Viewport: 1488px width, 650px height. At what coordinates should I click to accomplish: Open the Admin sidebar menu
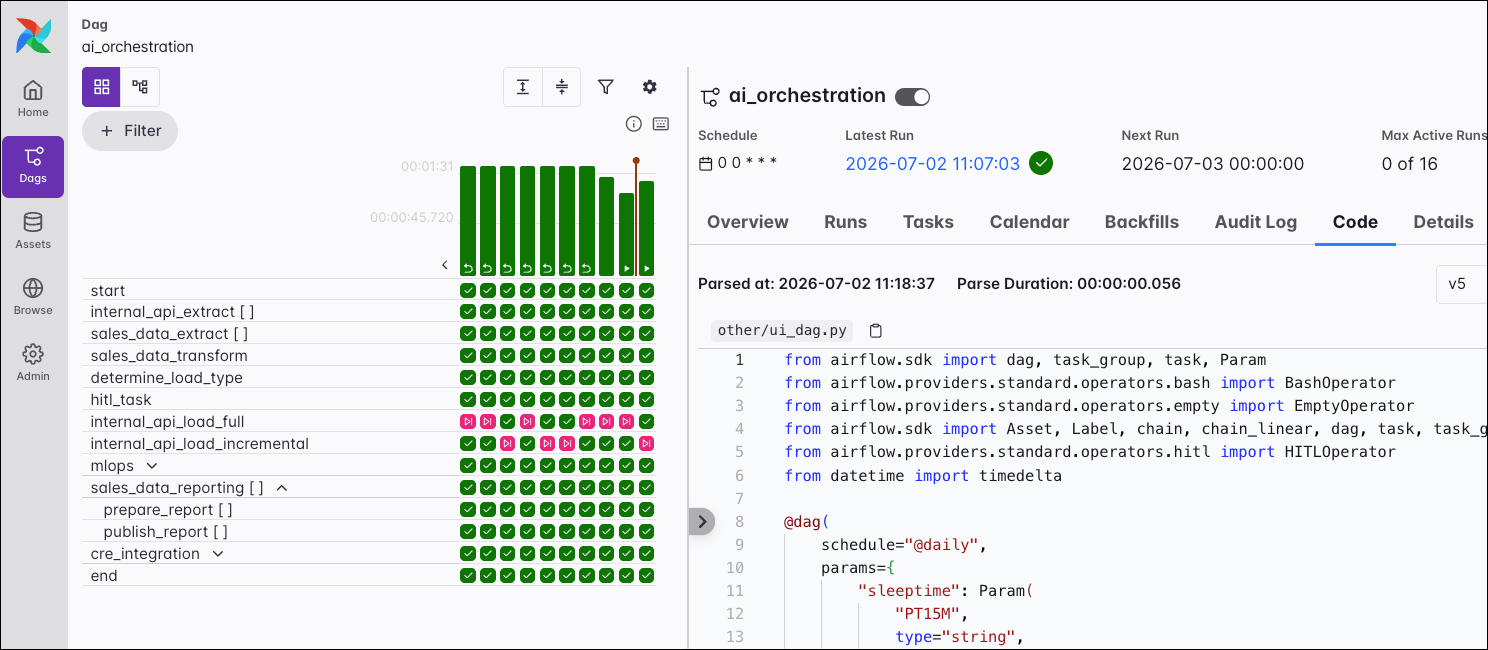click(x=33, y=363)
